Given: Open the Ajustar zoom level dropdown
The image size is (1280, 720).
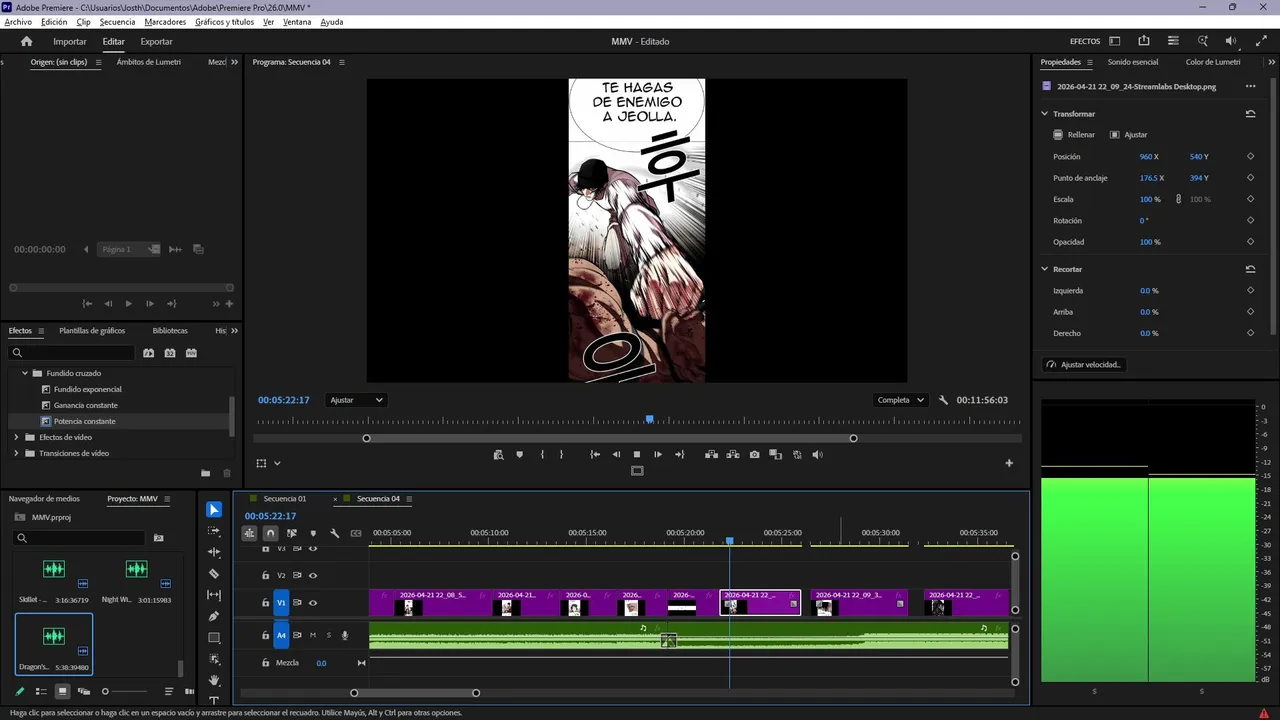Looking at the screenshot, I should coord(357,400).
